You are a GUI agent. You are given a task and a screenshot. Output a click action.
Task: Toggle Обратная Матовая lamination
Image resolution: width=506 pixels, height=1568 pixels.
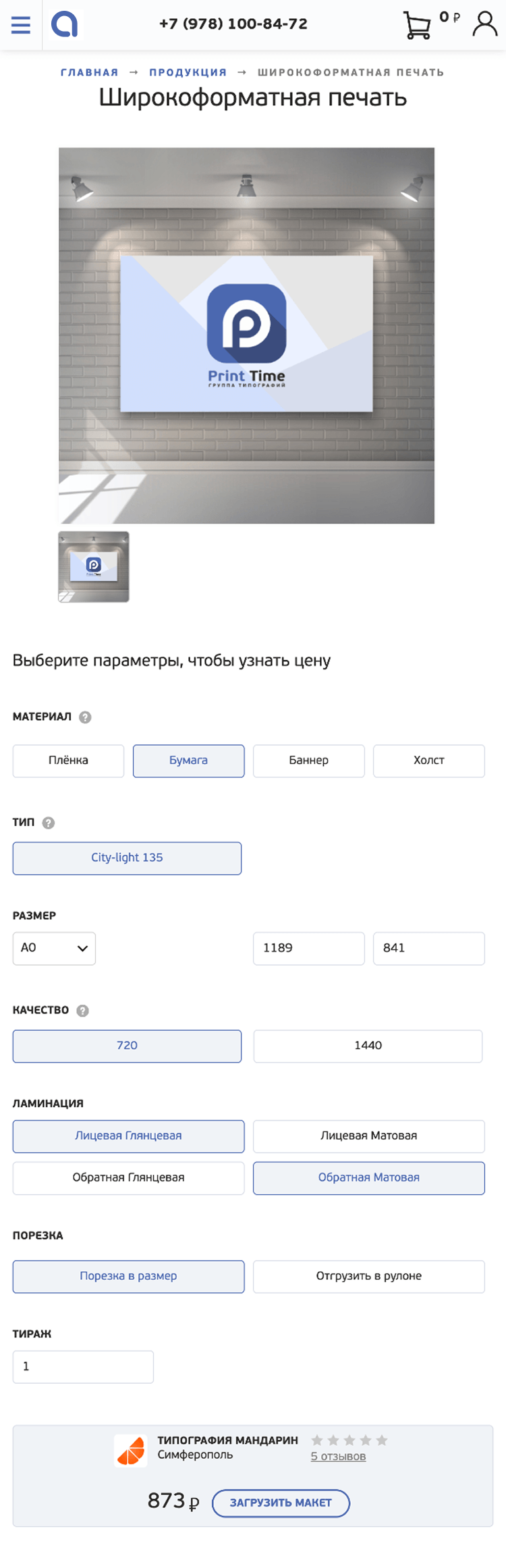point(369,1178)
